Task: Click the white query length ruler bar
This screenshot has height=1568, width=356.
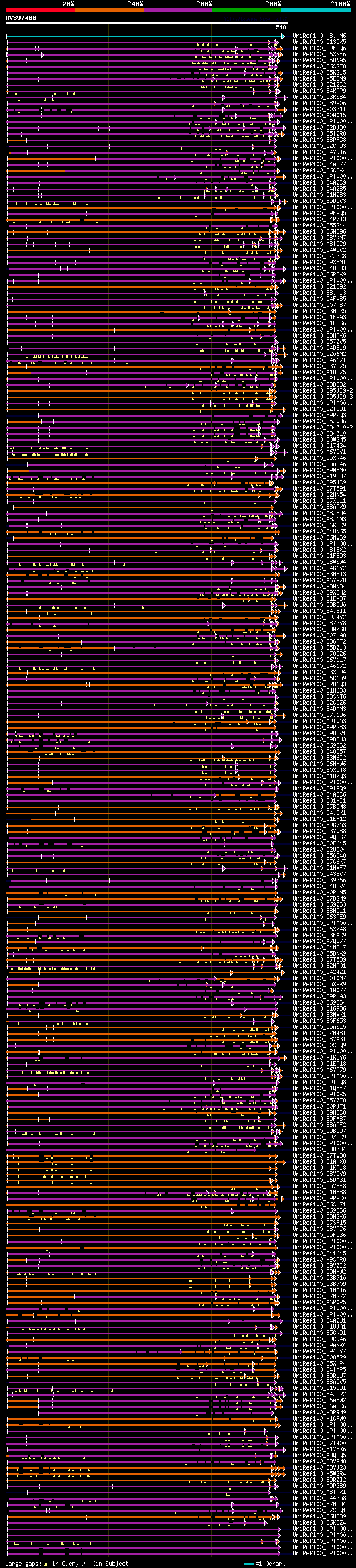Action: pyautogui.click(x=147, y=22)
